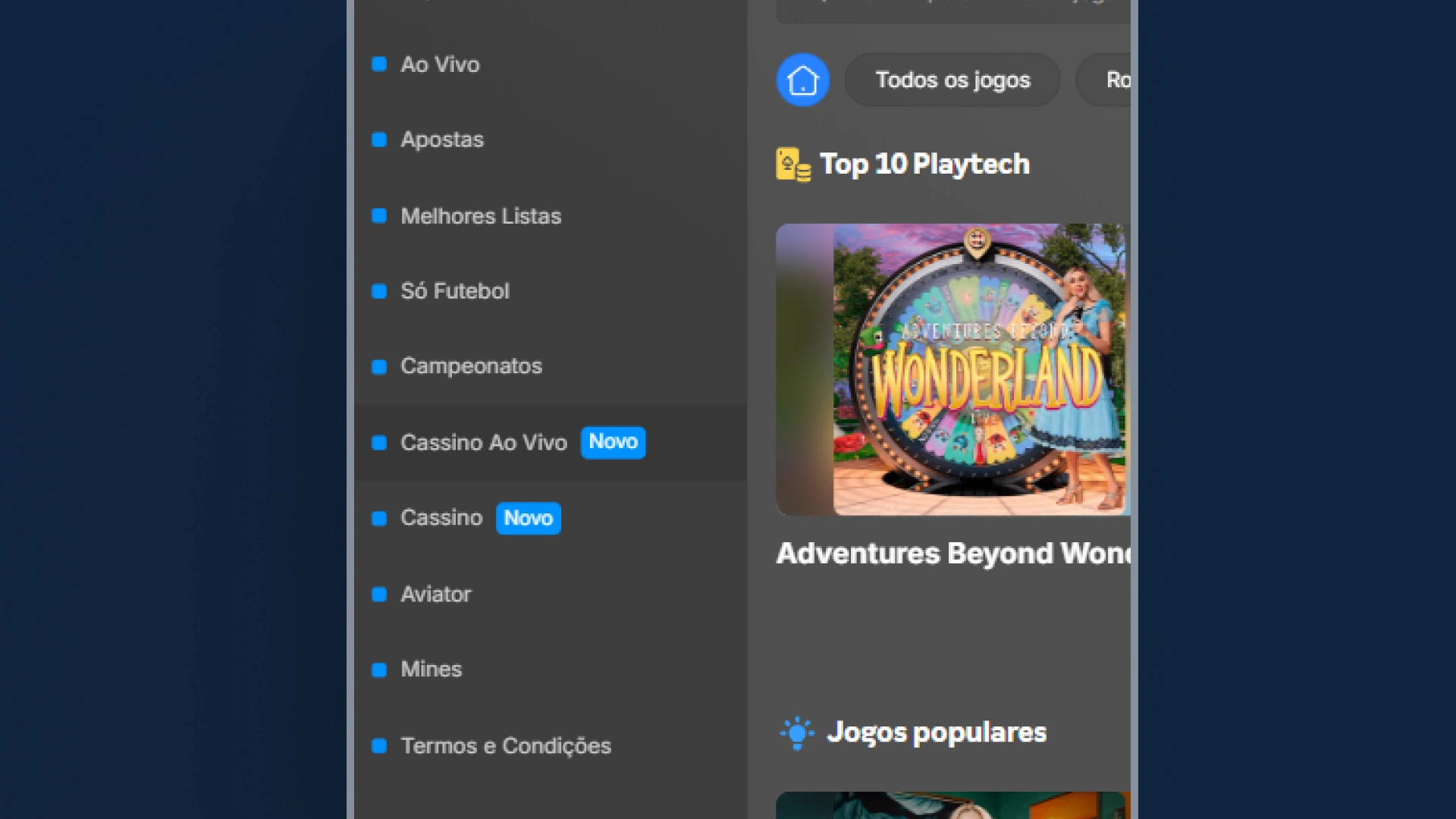The height and width of the screenshot is (819, 1456).
Task: Open the Adventures Beyond Wonderland game thumbnail
Action: point(953,369)
